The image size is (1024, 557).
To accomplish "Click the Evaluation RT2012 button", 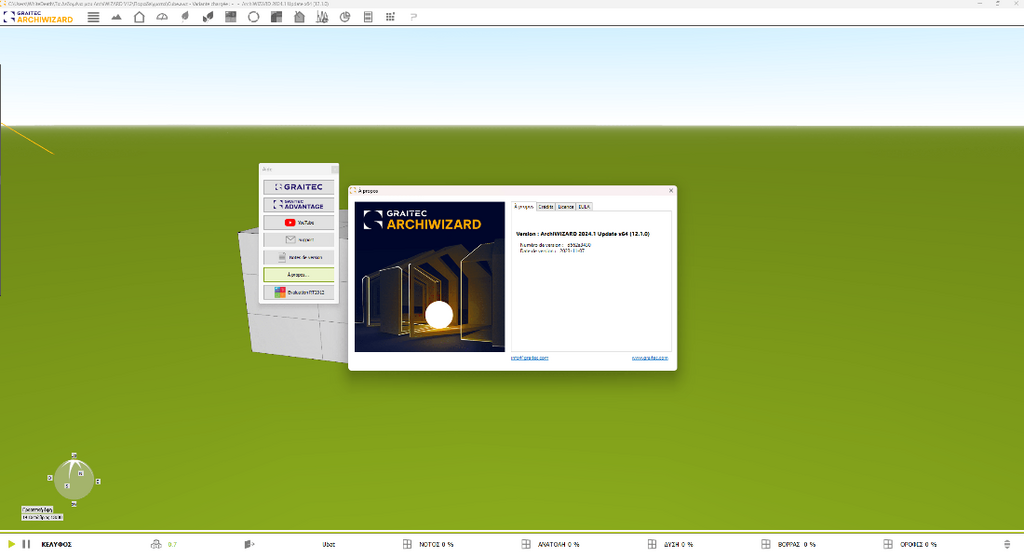I will coord(299,292).
